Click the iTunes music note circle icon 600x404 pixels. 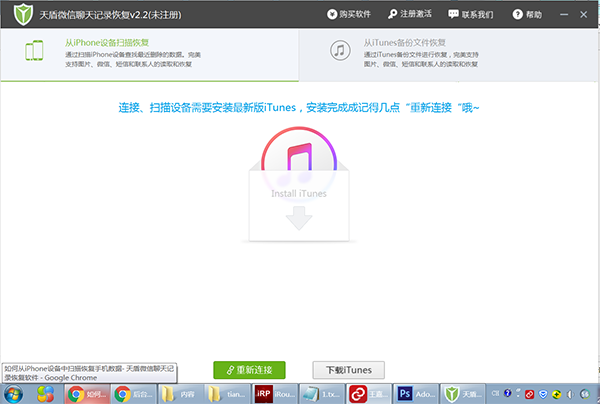click(x=340, y=50)
